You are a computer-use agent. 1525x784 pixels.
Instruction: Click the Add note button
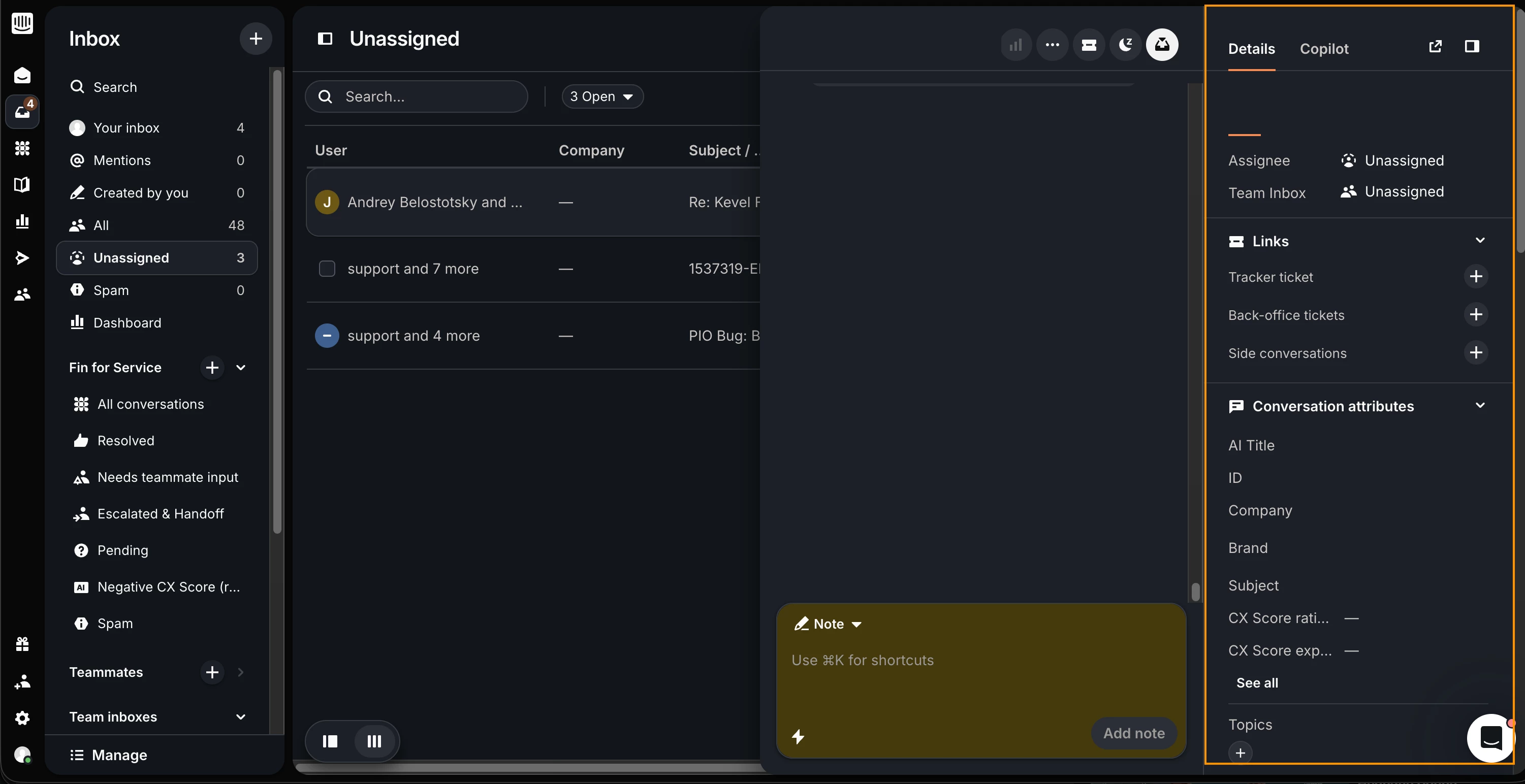[1134, 733]
